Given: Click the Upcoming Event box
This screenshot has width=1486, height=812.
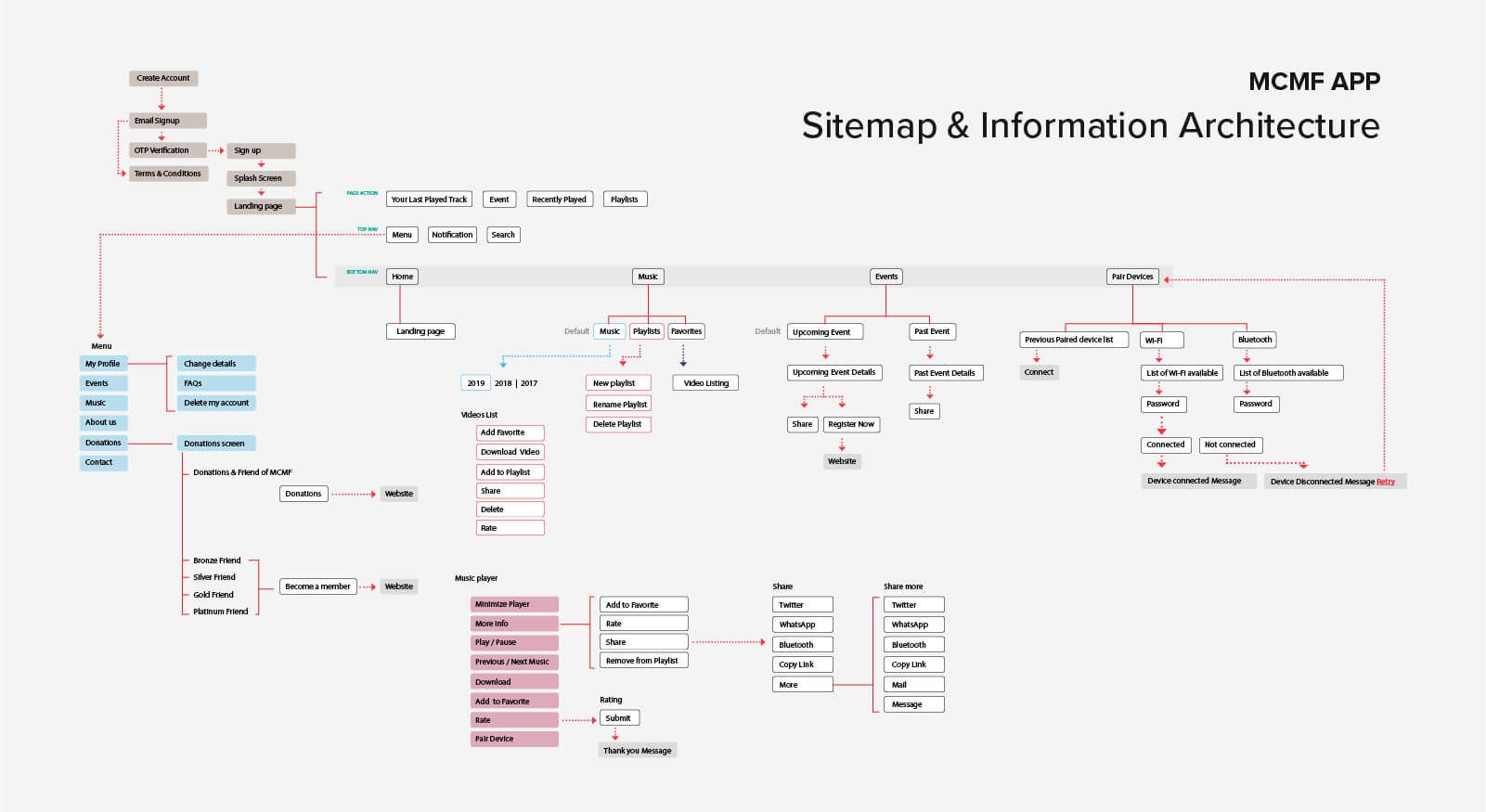Looking at the screenshot, I should tap(826, 332).
